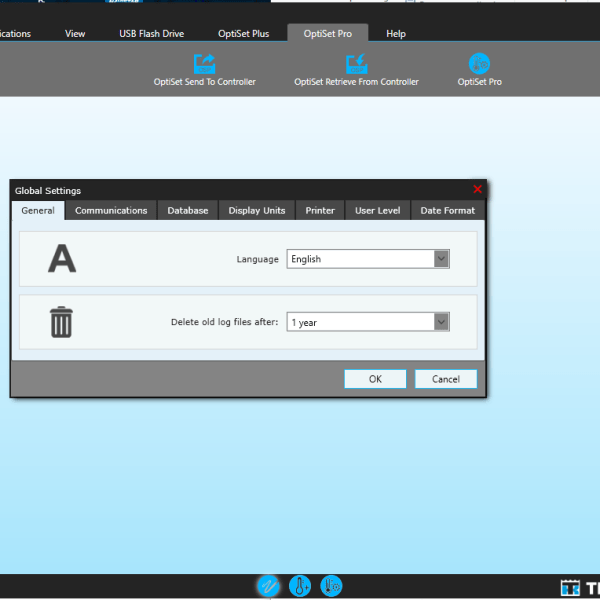
Task: Click the large letter A language icon
Action: (62, 259)
